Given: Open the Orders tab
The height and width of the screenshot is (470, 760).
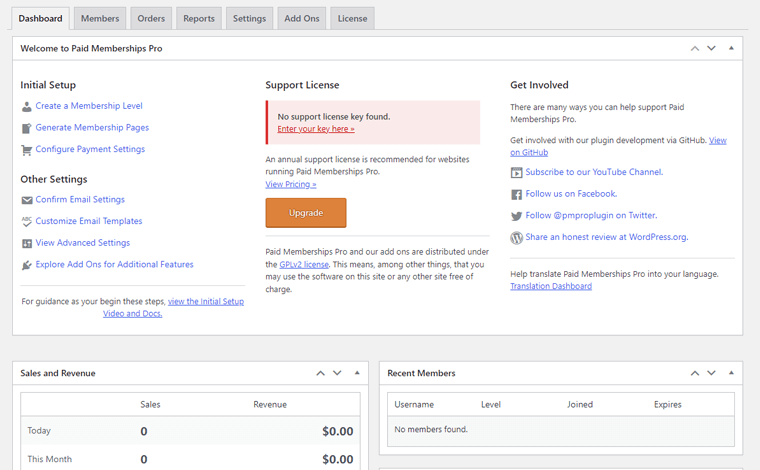Looking at the screenshot, I should 151,18.
